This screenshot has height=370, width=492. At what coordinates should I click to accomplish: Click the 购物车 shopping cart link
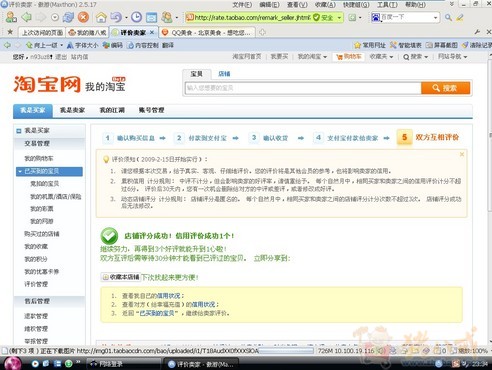349,57
